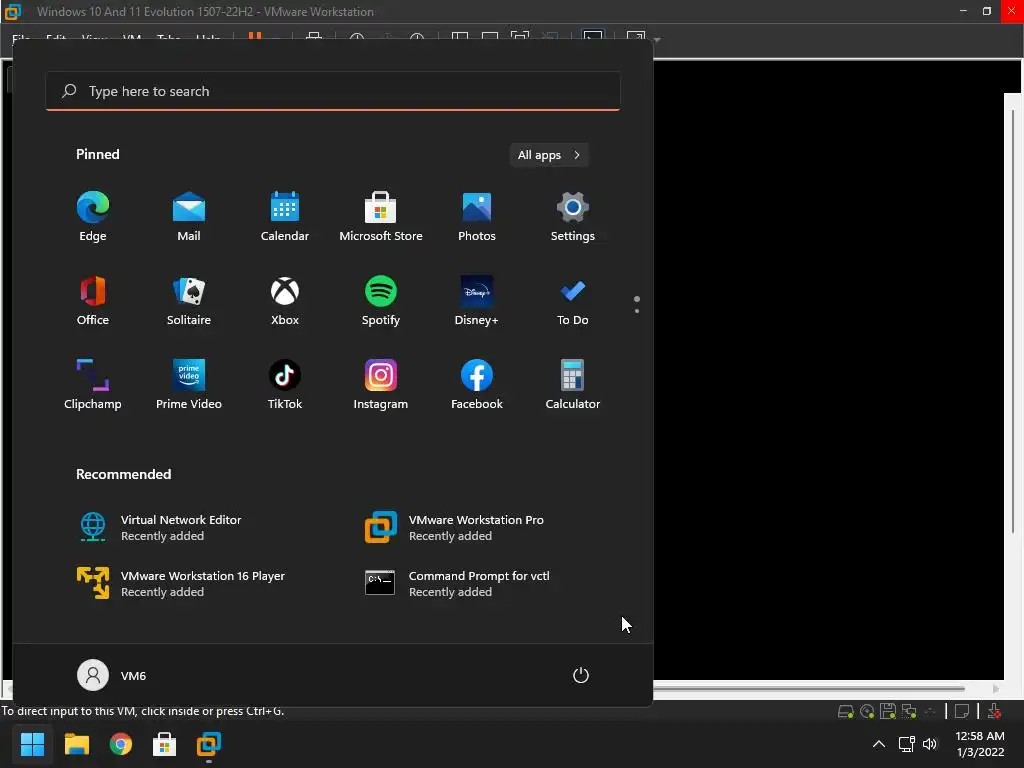Click the VMware hard disk status icon
Screen dimensions: 1024x768
846,711
